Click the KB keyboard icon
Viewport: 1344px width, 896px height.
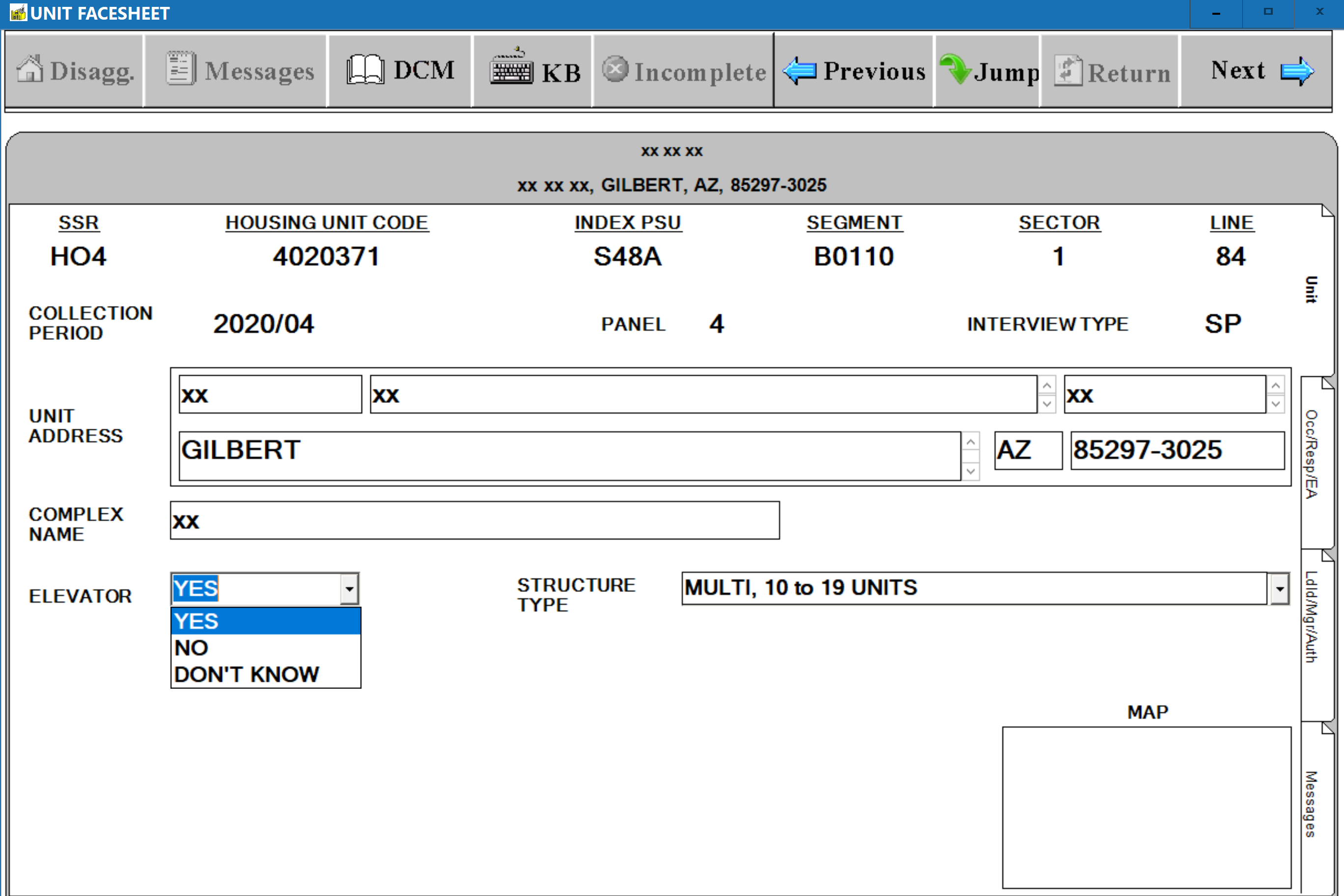[x=511, y=69]
